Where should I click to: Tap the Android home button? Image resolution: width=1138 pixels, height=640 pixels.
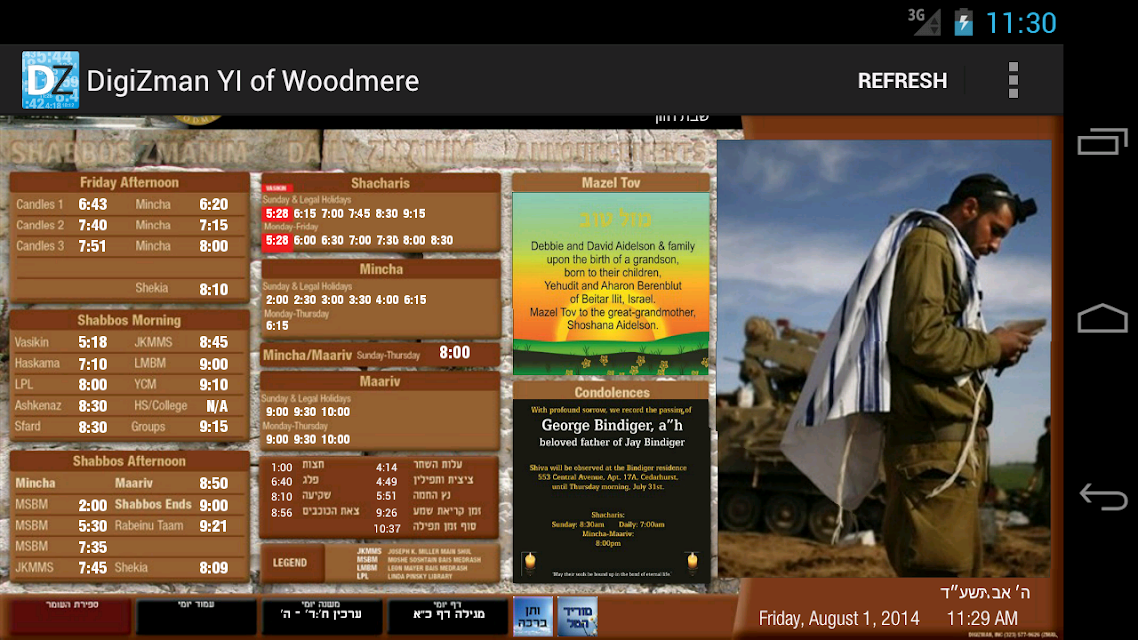(x=1102, y=319)
